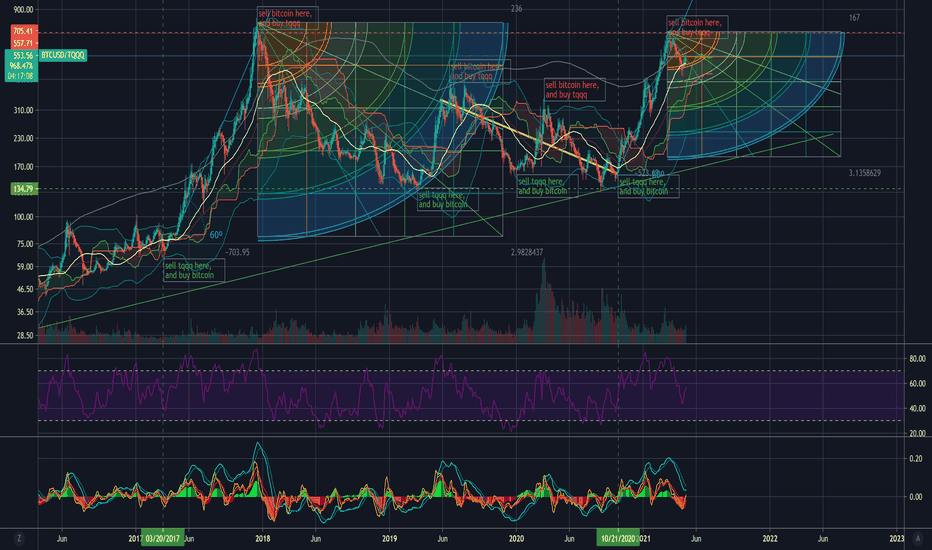Click the 0.20 level on the MACD scale

pyautogui.click(x=916, y=458)
